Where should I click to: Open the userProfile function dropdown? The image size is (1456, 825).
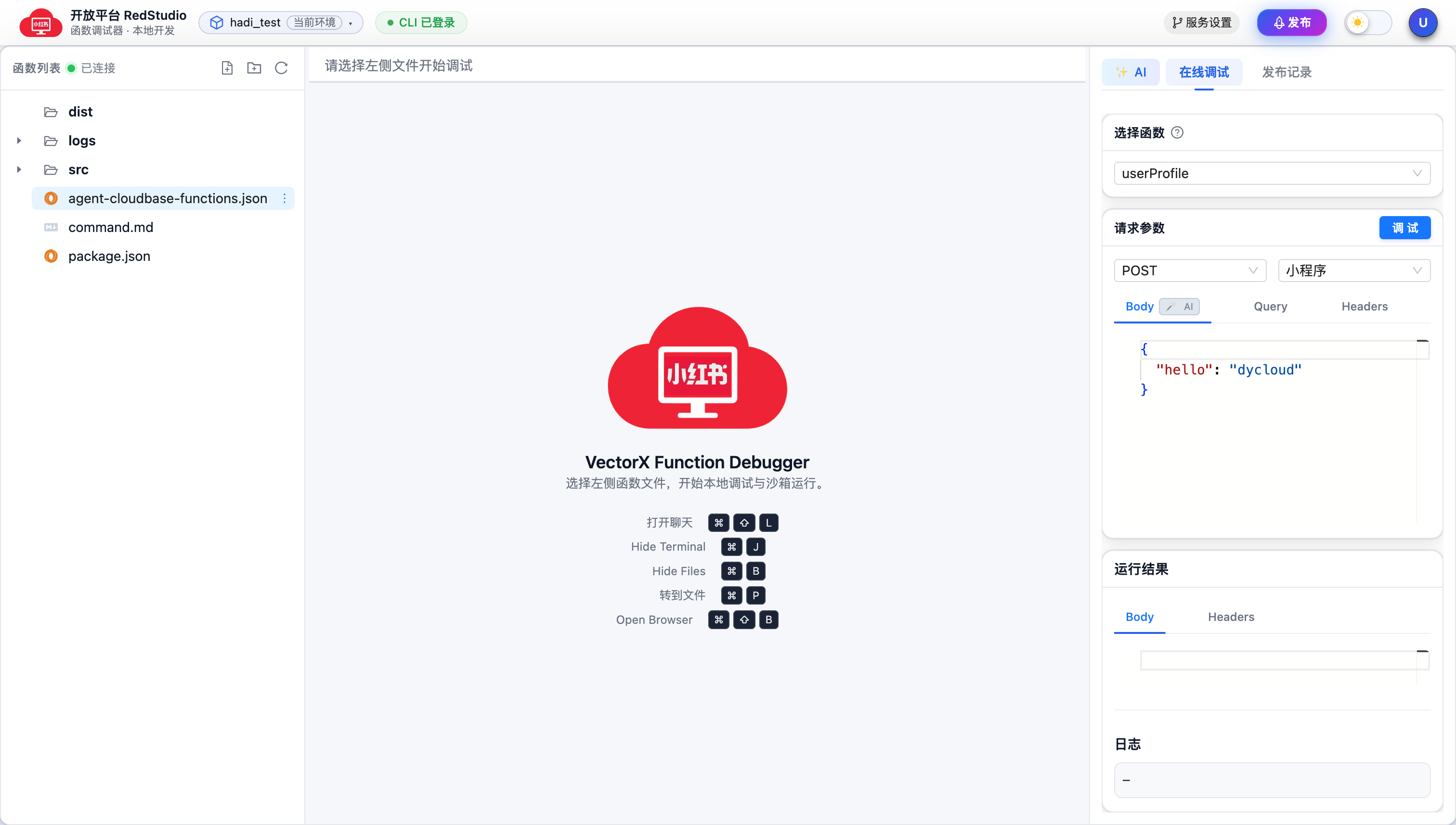(x=1271, y=173)
